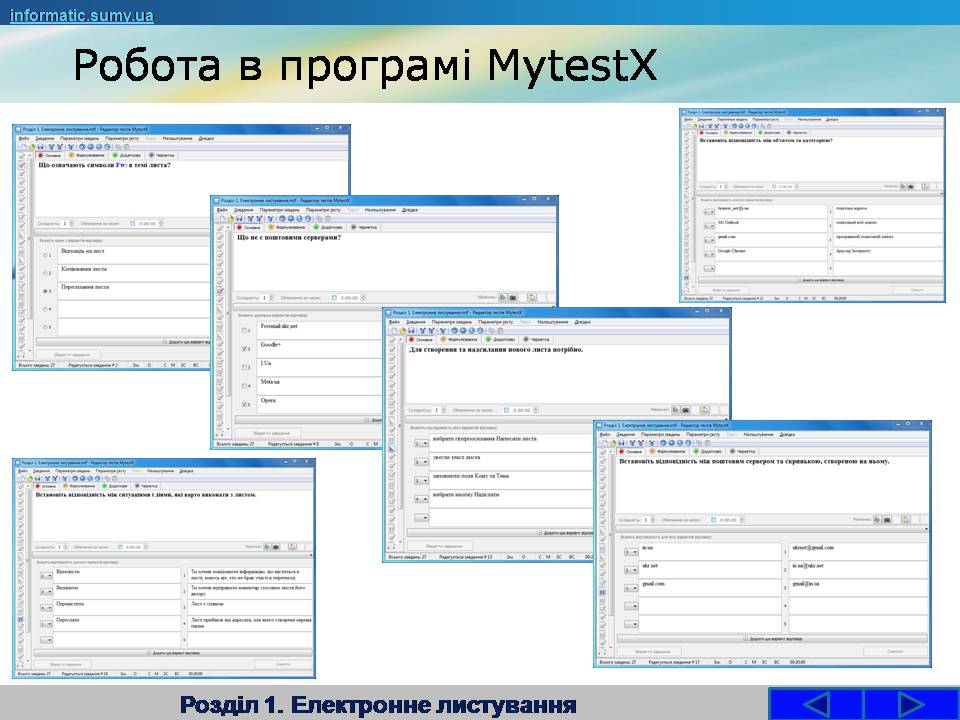Open match dropdown beside 'Відповісти' row
Image resolution: width=960 pixels, height=720 pixels.
46,574
